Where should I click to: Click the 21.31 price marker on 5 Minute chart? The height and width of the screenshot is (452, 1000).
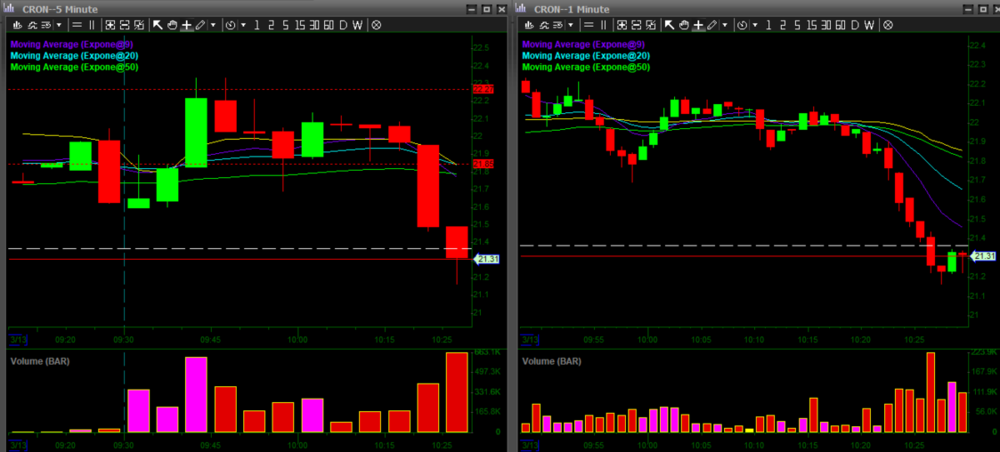(486, 260)
